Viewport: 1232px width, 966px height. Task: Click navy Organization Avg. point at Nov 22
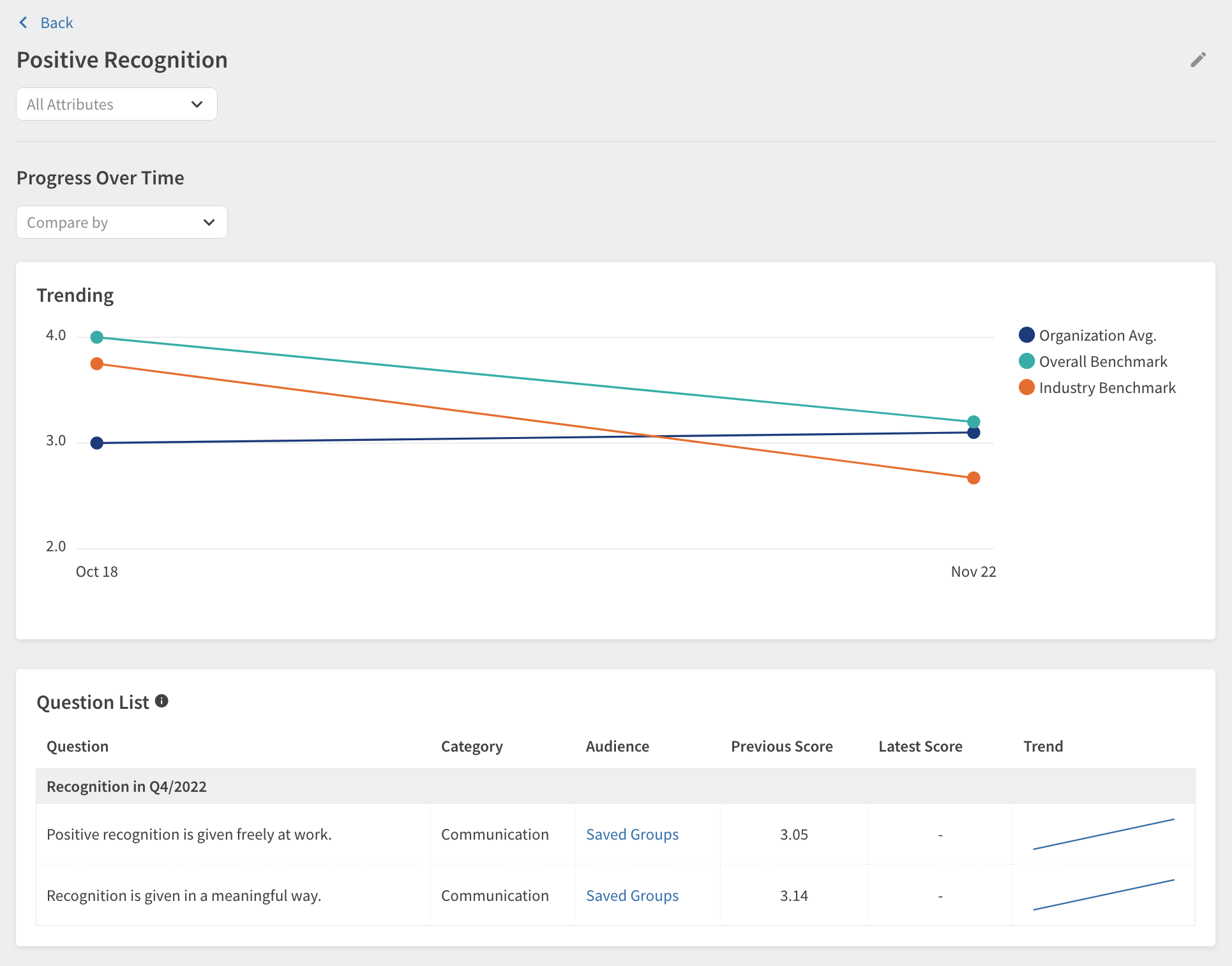973,433
